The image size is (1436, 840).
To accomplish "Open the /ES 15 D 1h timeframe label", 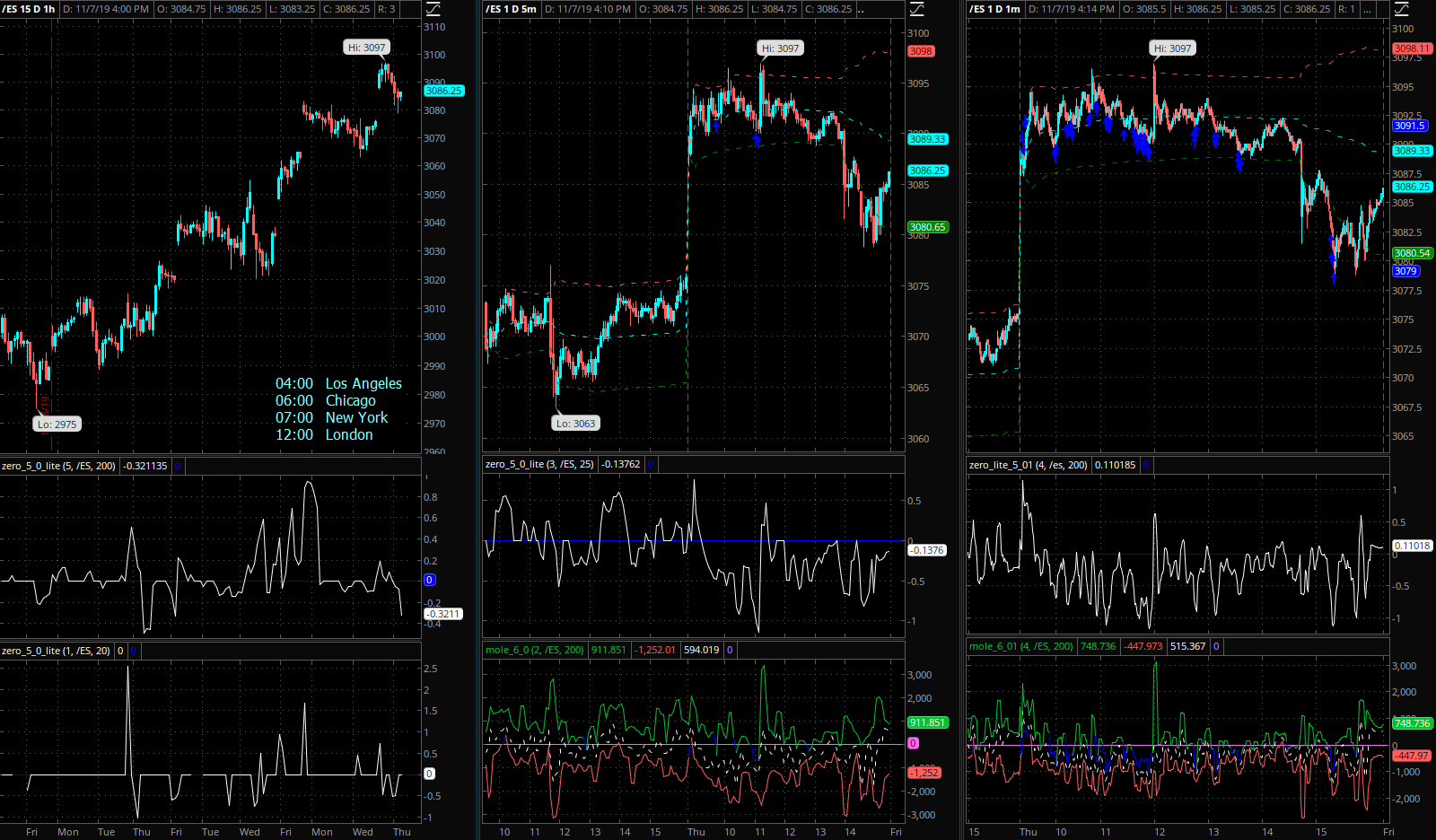I will coord(29,9).
